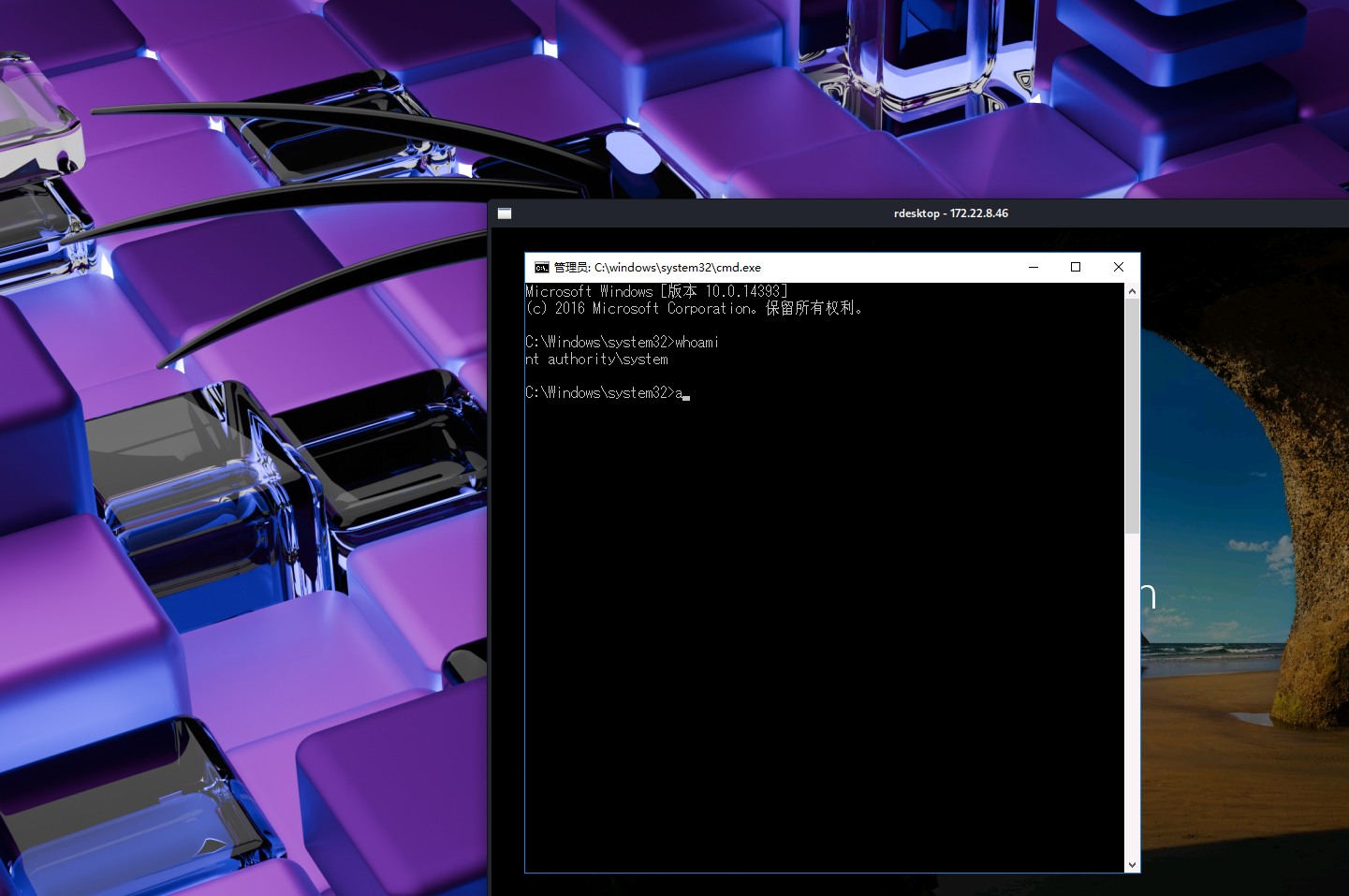
Task: Click the Microsoft Windows version line
Action: point(656,291)
